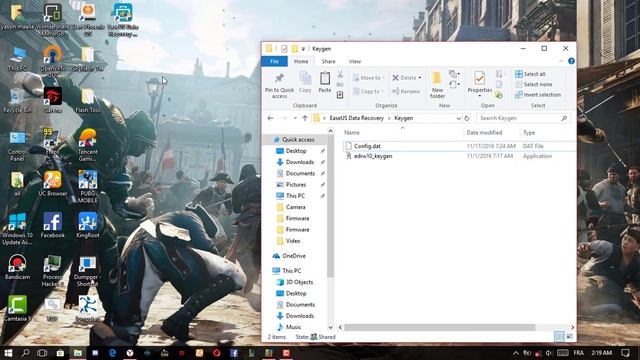The height and width of the screenshot is (360, 640).
Task: Click the Properties checkmark icon
Action: tap(480, 78)
